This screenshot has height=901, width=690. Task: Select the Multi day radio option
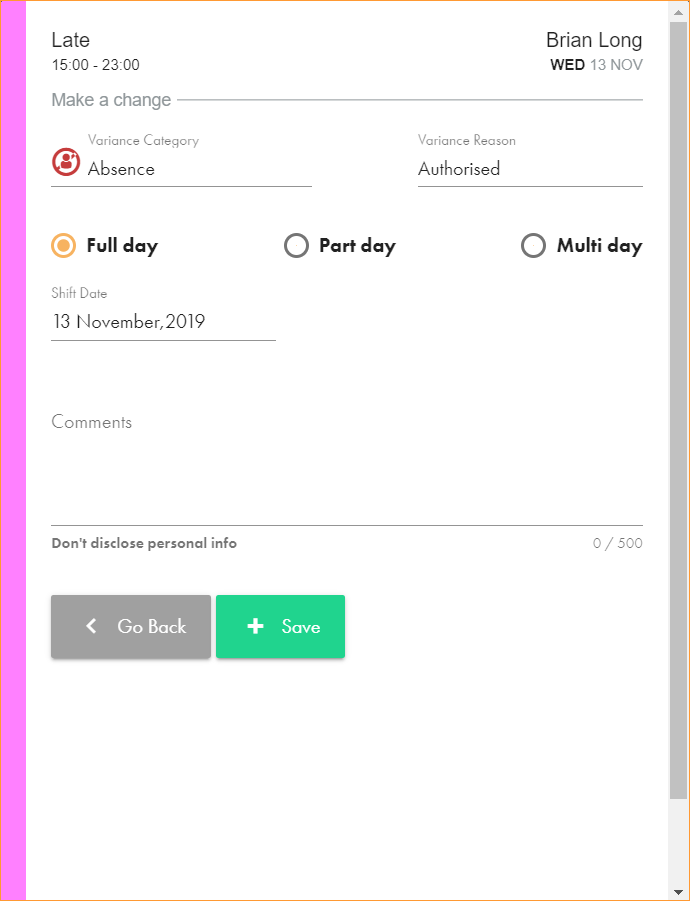click(534, 246)
